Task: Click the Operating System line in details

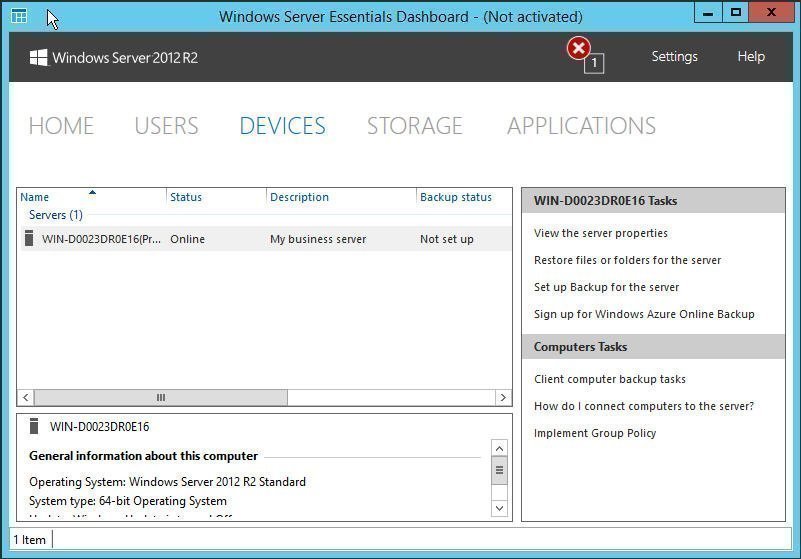Action: point(168,482)
